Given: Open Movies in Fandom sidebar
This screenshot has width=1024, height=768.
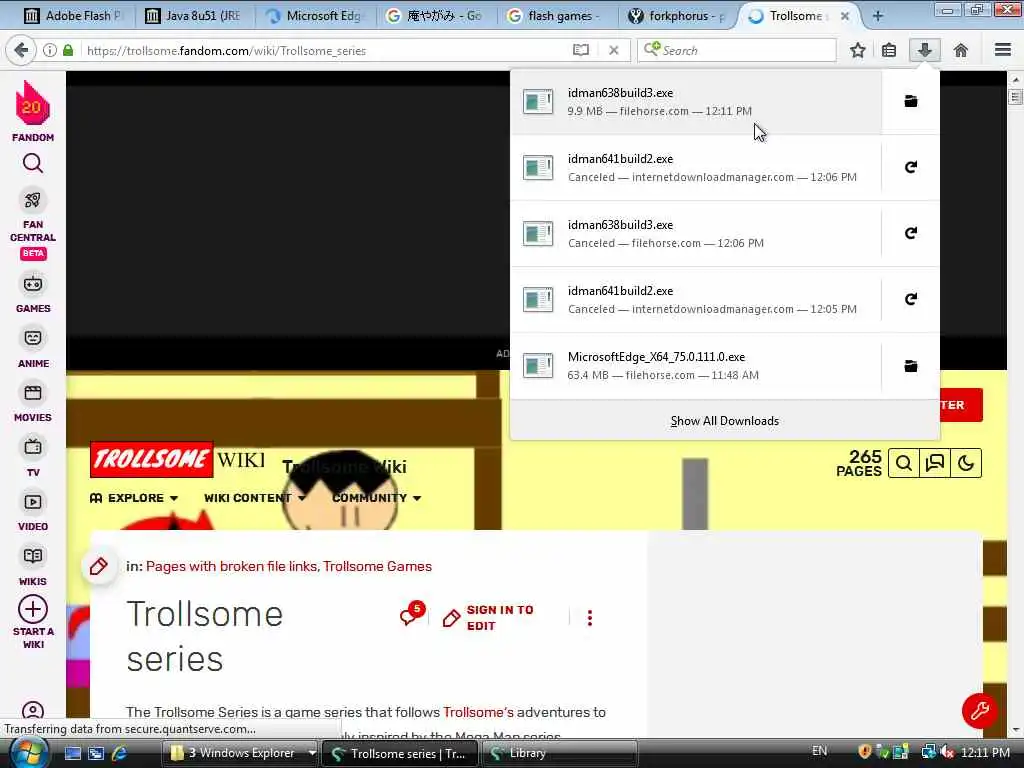Looking at the screenshot, I should click(x=33, y=403).
